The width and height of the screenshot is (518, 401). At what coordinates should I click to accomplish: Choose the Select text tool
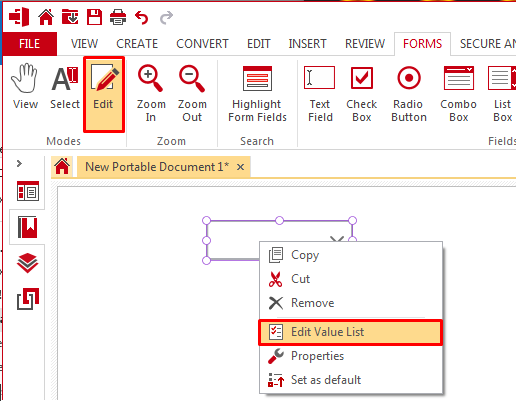[65, 87]
